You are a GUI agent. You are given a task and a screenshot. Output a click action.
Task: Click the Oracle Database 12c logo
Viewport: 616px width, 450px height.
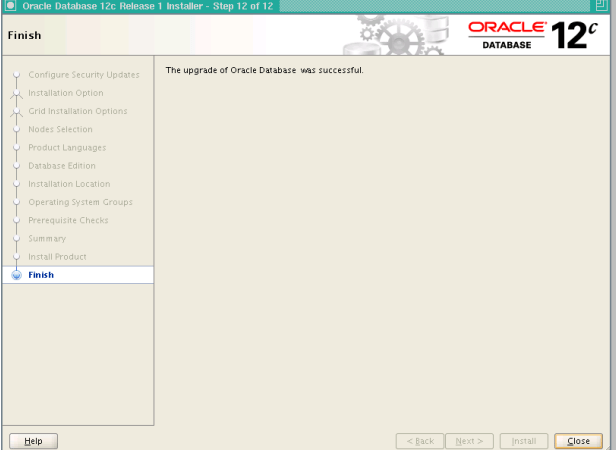(x=532, y=35)
